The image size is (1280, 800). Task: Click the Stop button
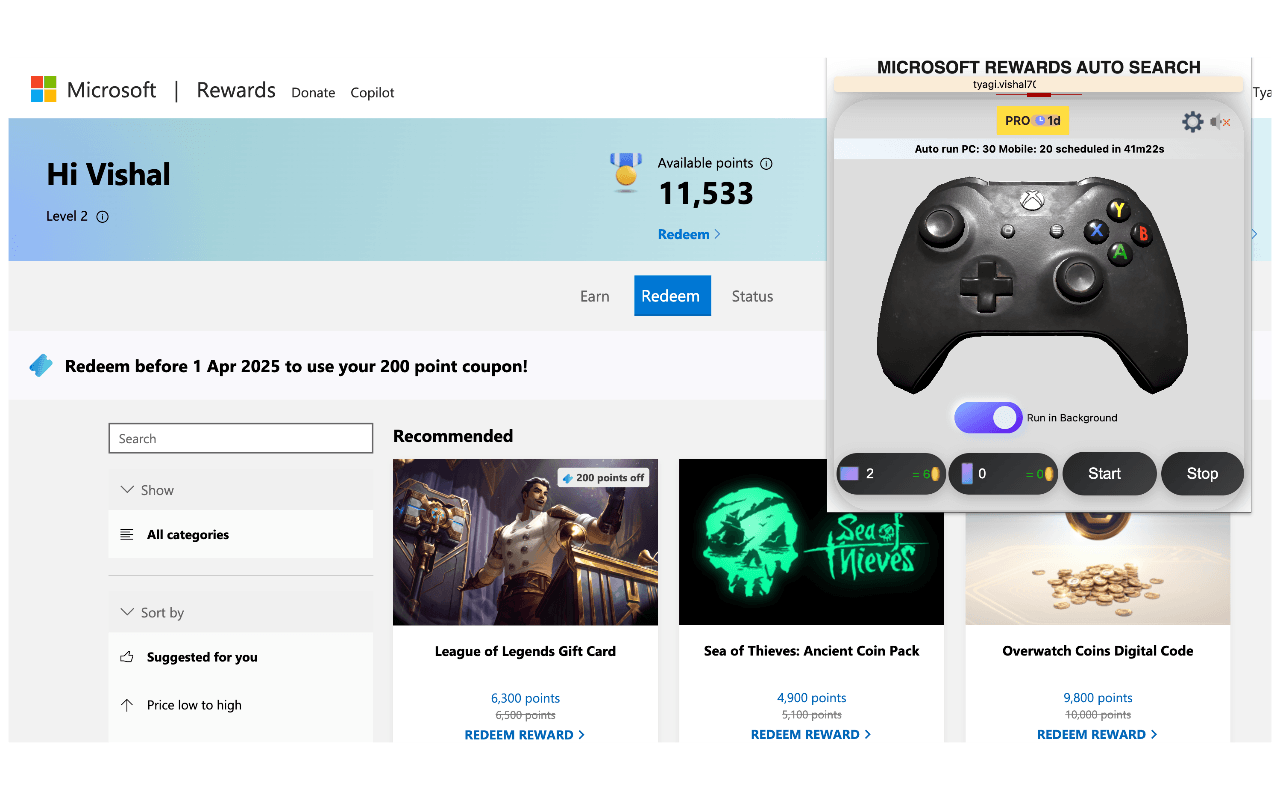pos(1202,474)
